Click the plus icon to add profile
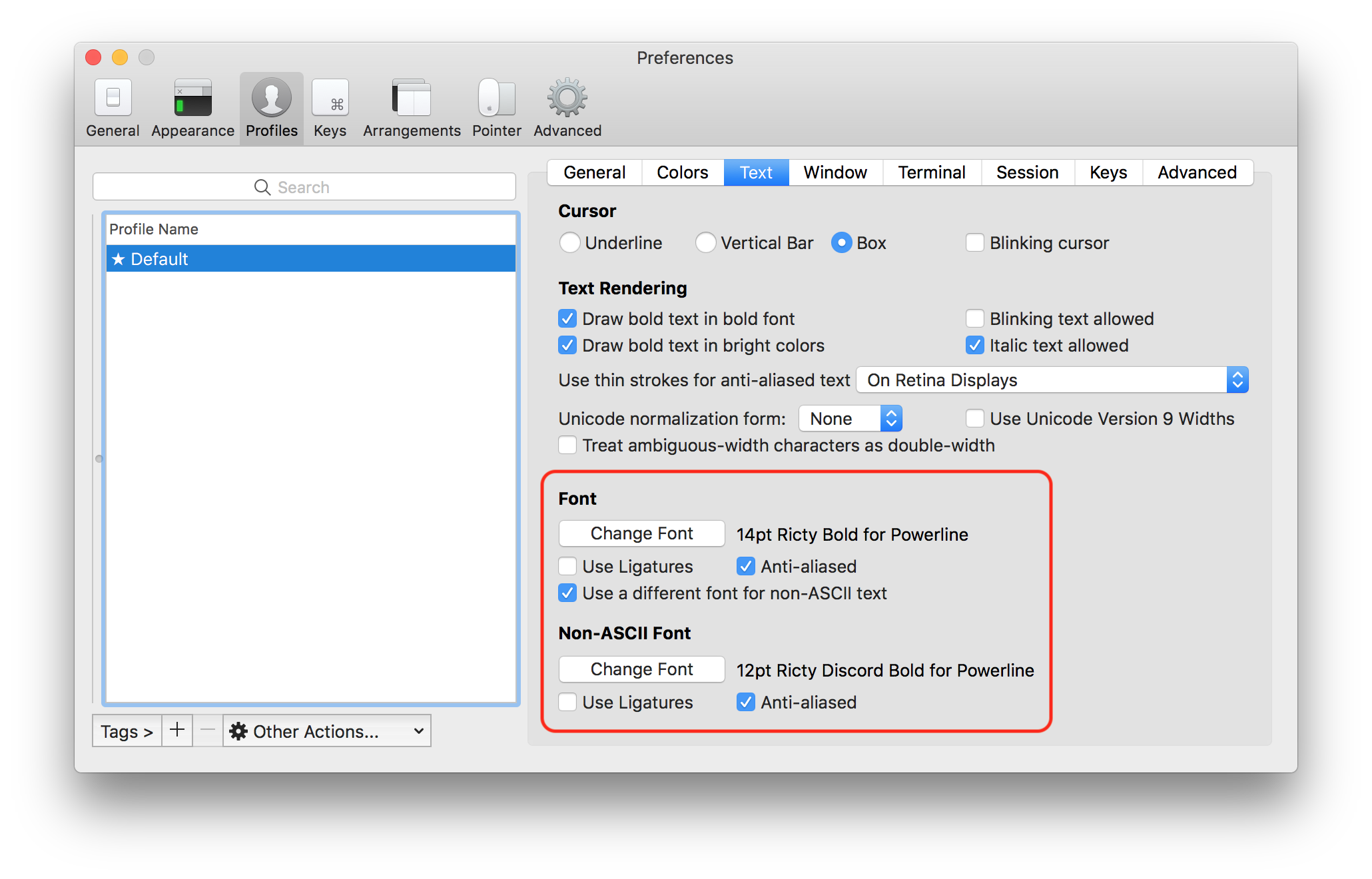 coord(177,731)
